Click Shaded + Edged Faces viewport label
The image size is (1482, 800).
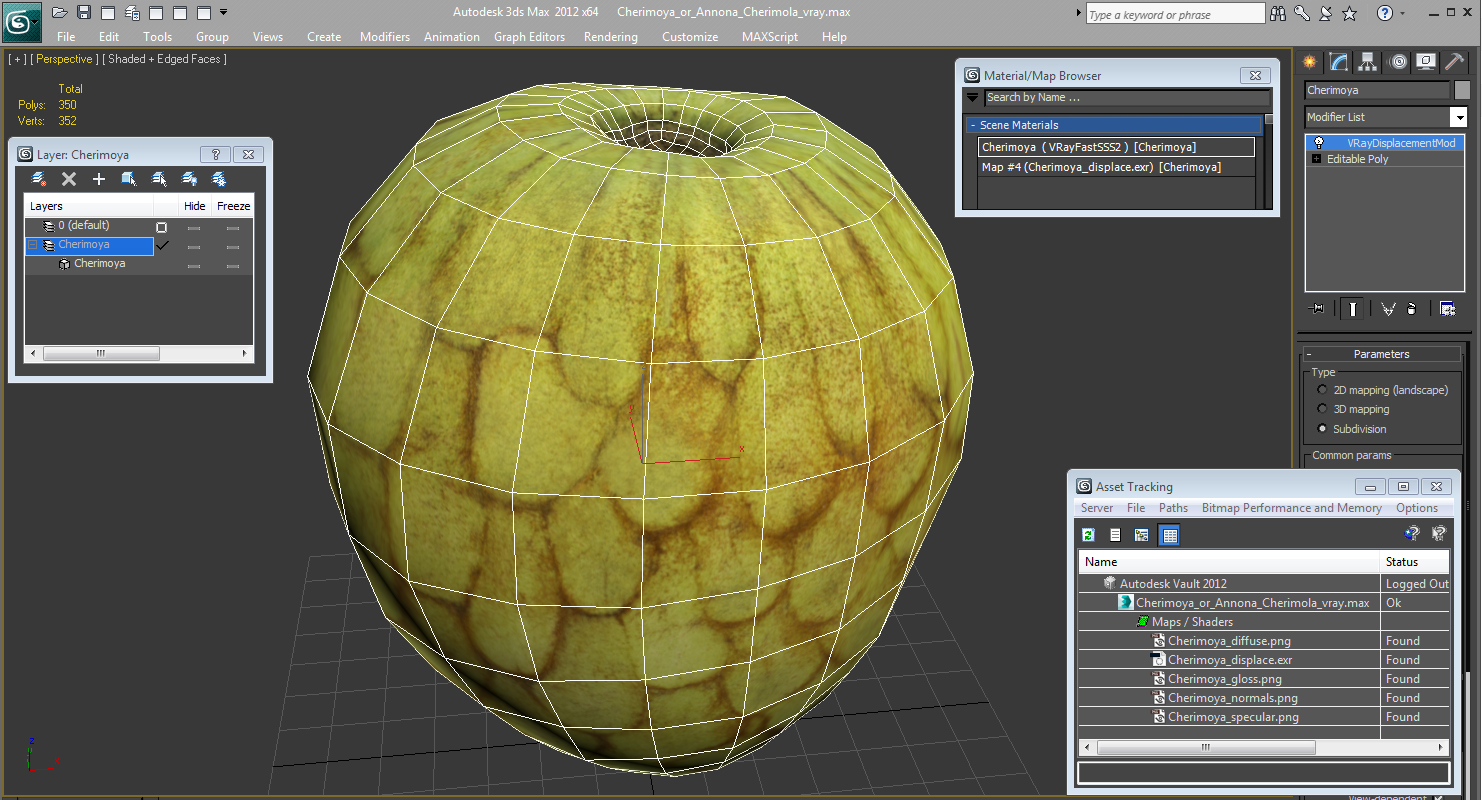pos(165,59)
